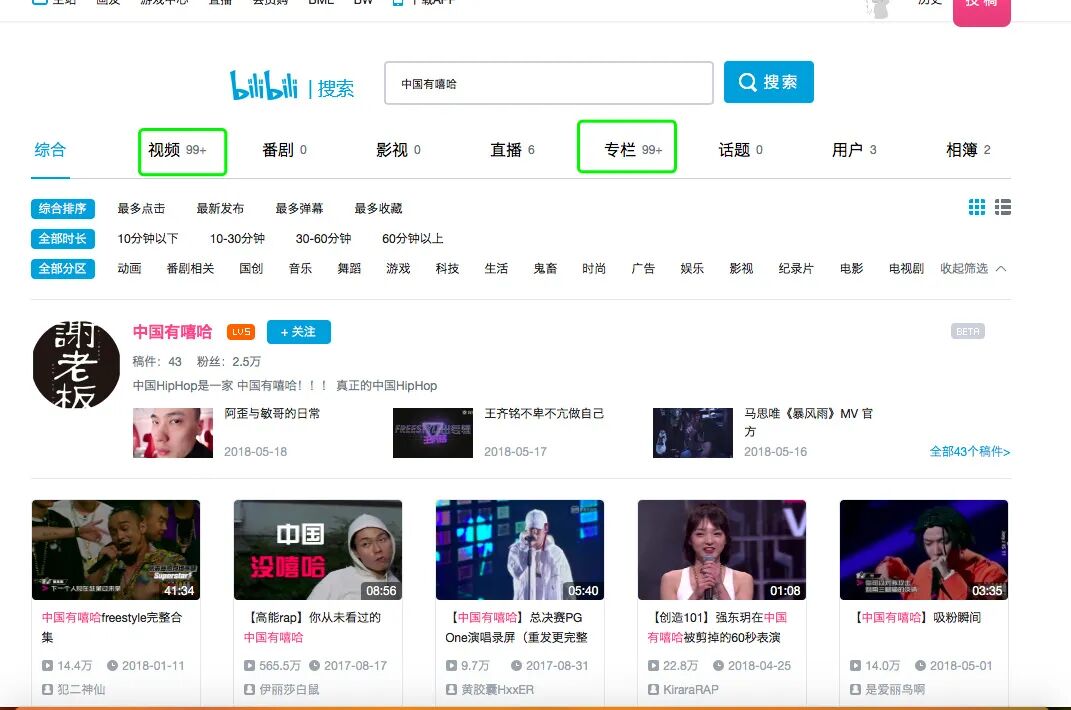Open 阿歪与敏哥的日常 video thumbnail
The height and width of the screenshot is (710, 1071).
pos(173,433)
